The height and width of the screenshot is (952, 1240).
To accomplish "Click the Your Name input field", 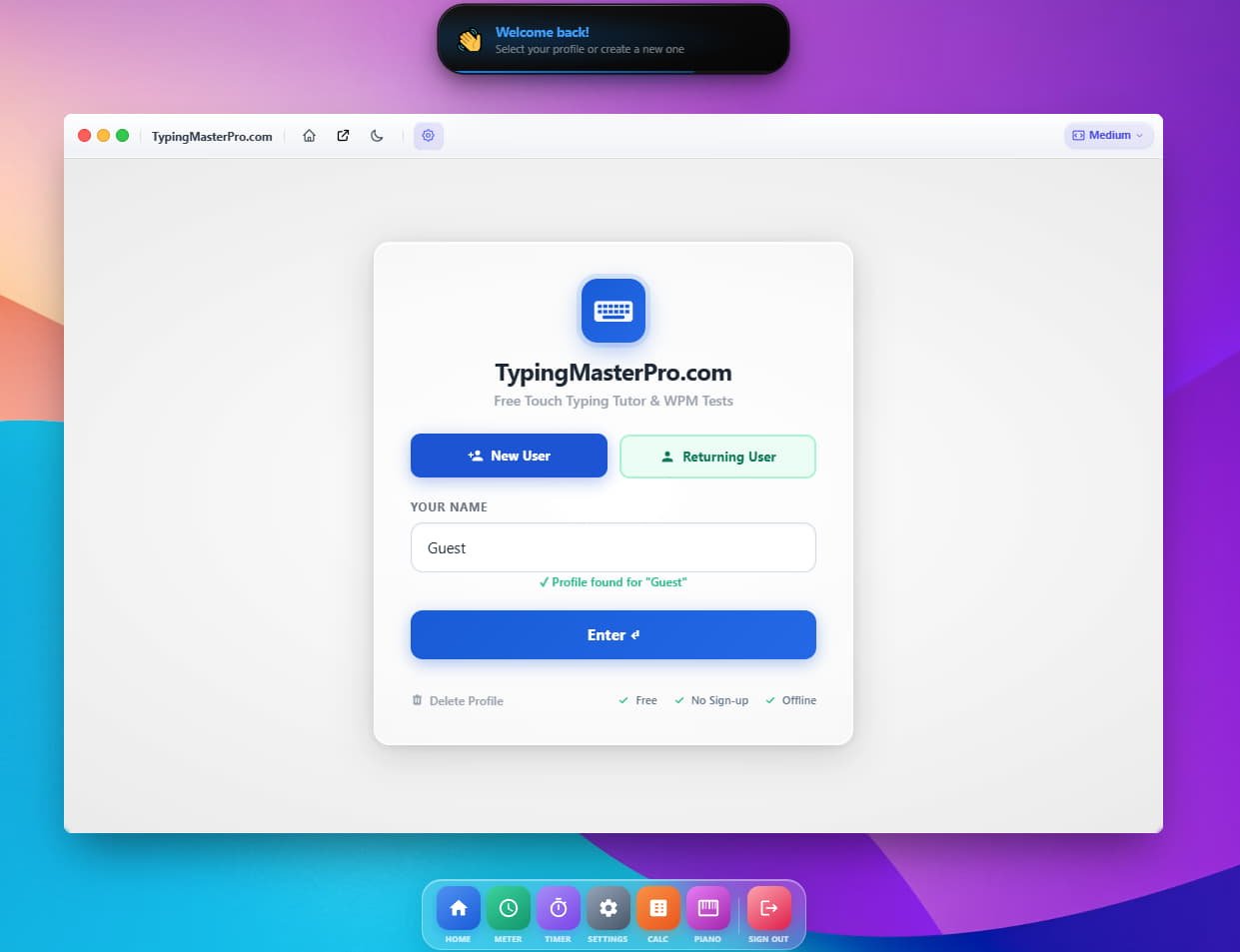I will pos(613,547).
